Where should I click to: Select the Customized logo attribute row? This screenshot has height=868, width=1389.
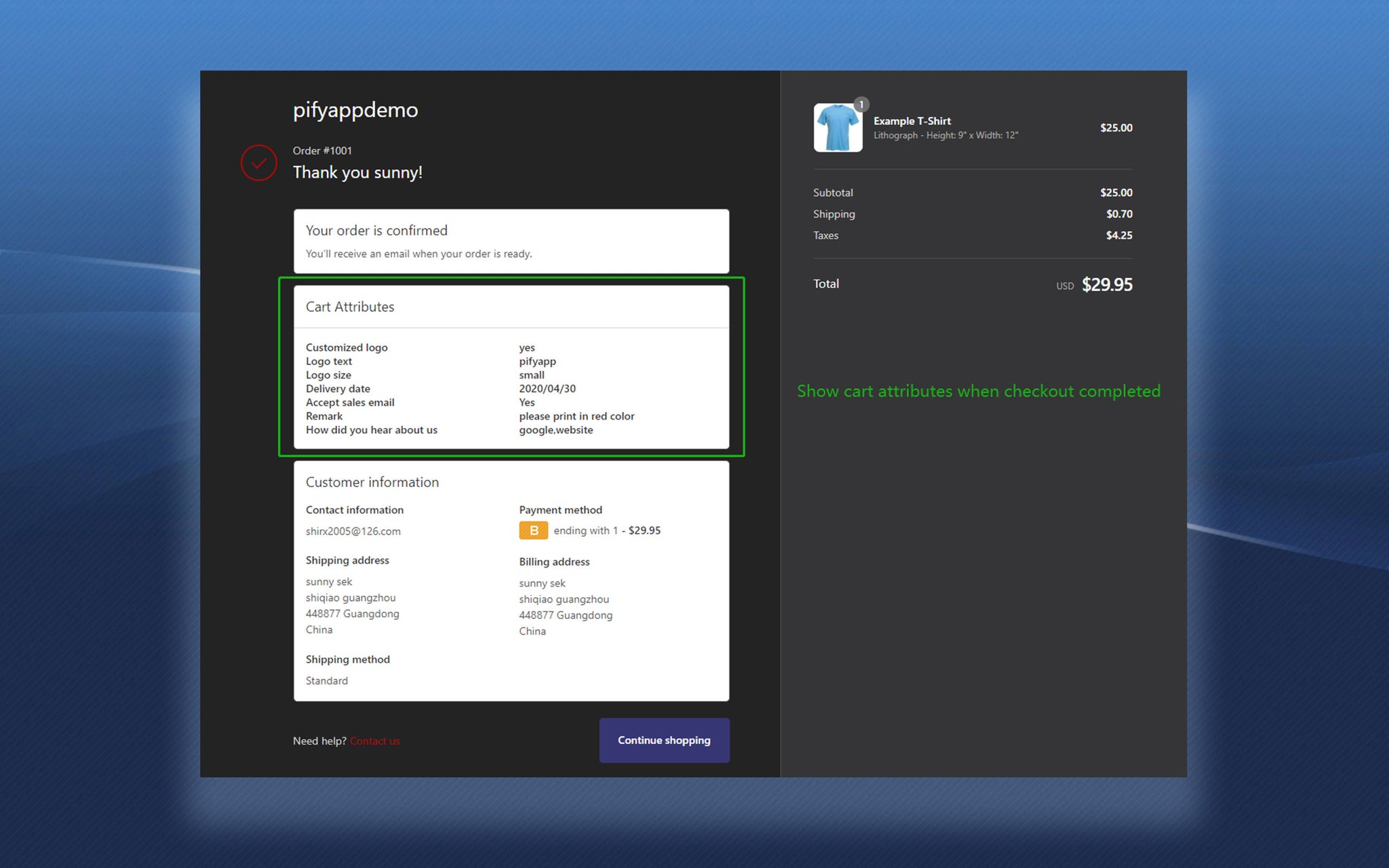point(347,347)
